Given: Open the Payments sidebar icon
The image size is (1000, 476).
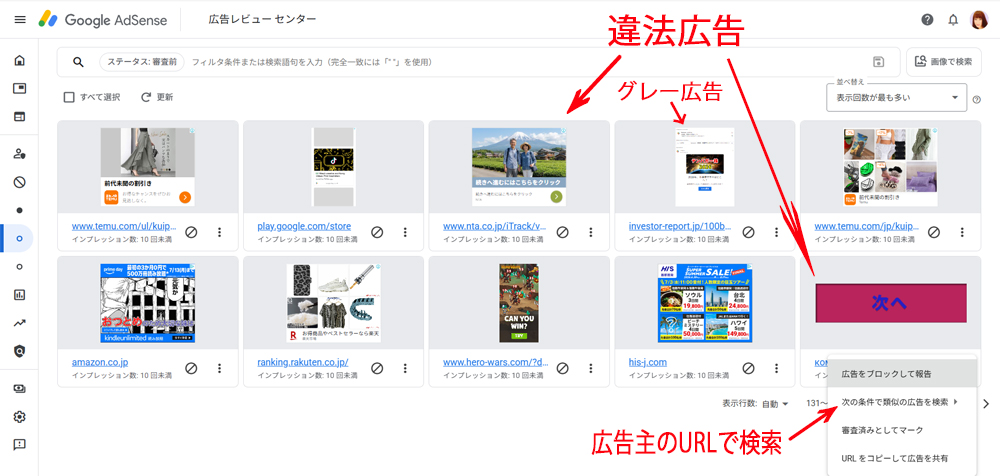Looking at the screenshot, I should [x=20, y=389].
